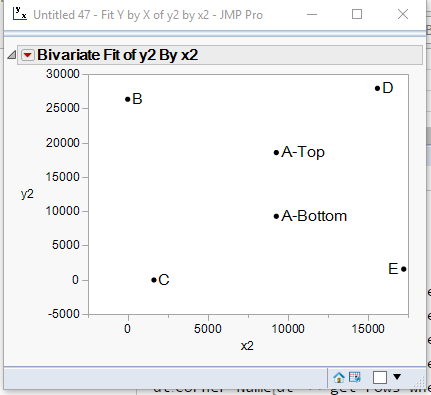Select data point labeled B
Image resolution: width=431 pixels, height=395 pixels.
pyautogui.click(x=127, y=99)
